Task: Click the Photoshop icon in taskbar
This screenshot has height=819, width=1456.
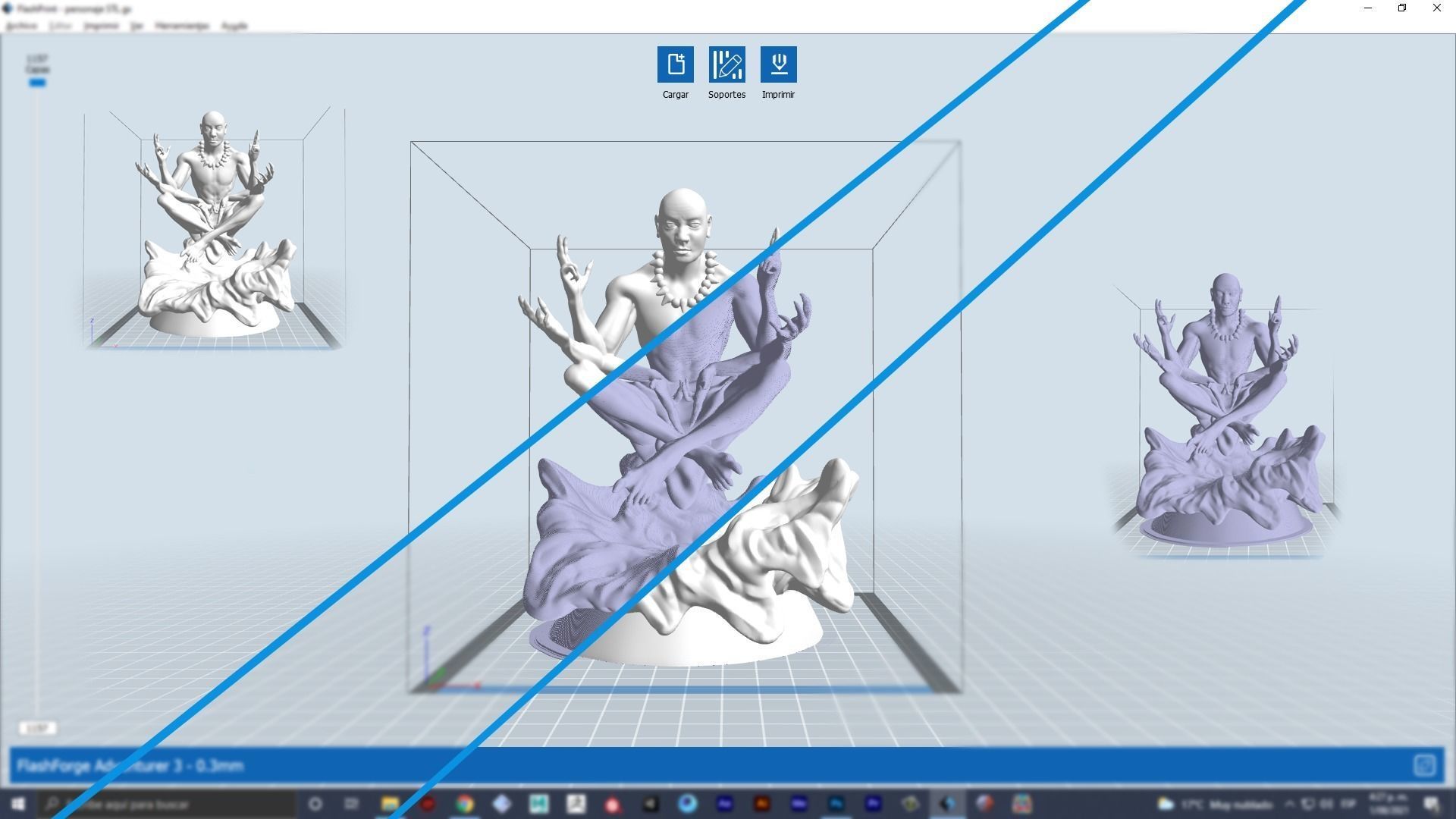Action: pyautogui.click(x=836, y=804)
